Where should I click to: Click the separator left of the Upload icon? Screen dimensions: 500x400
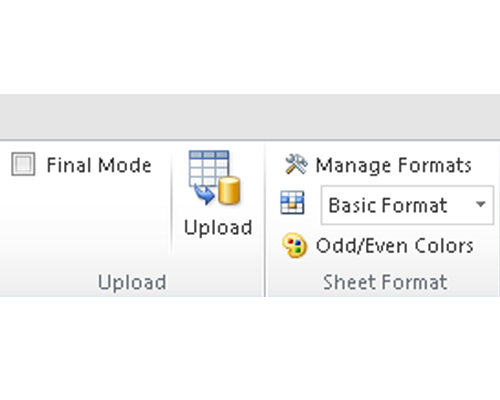coord(172,203)
